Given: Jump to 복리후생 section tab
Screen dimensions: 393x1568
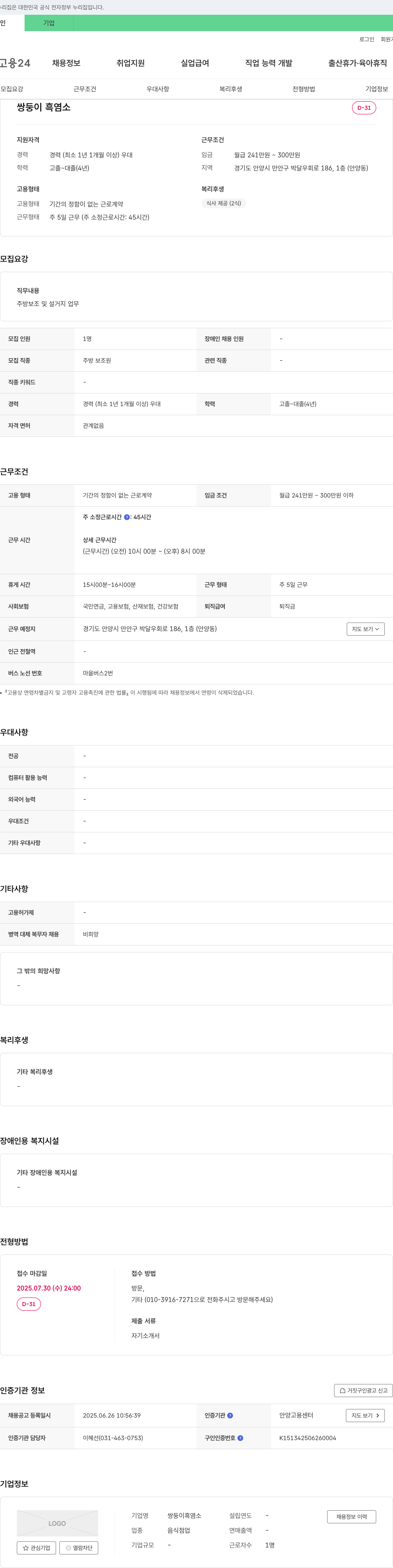Looking at the screenshot, I should pos(230,89).
